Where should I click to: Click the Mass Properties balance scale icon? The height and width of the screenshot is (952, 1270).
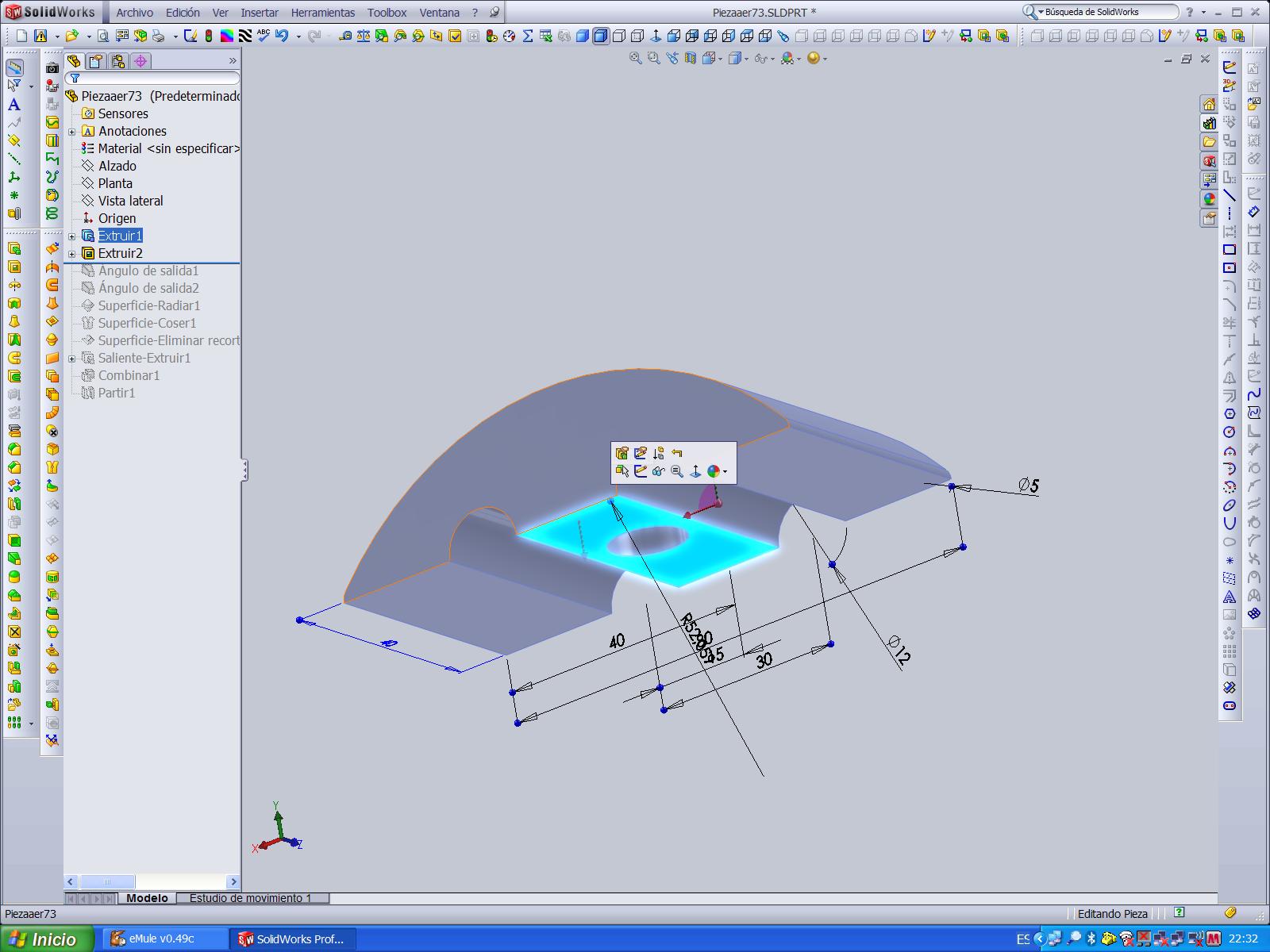363,36
